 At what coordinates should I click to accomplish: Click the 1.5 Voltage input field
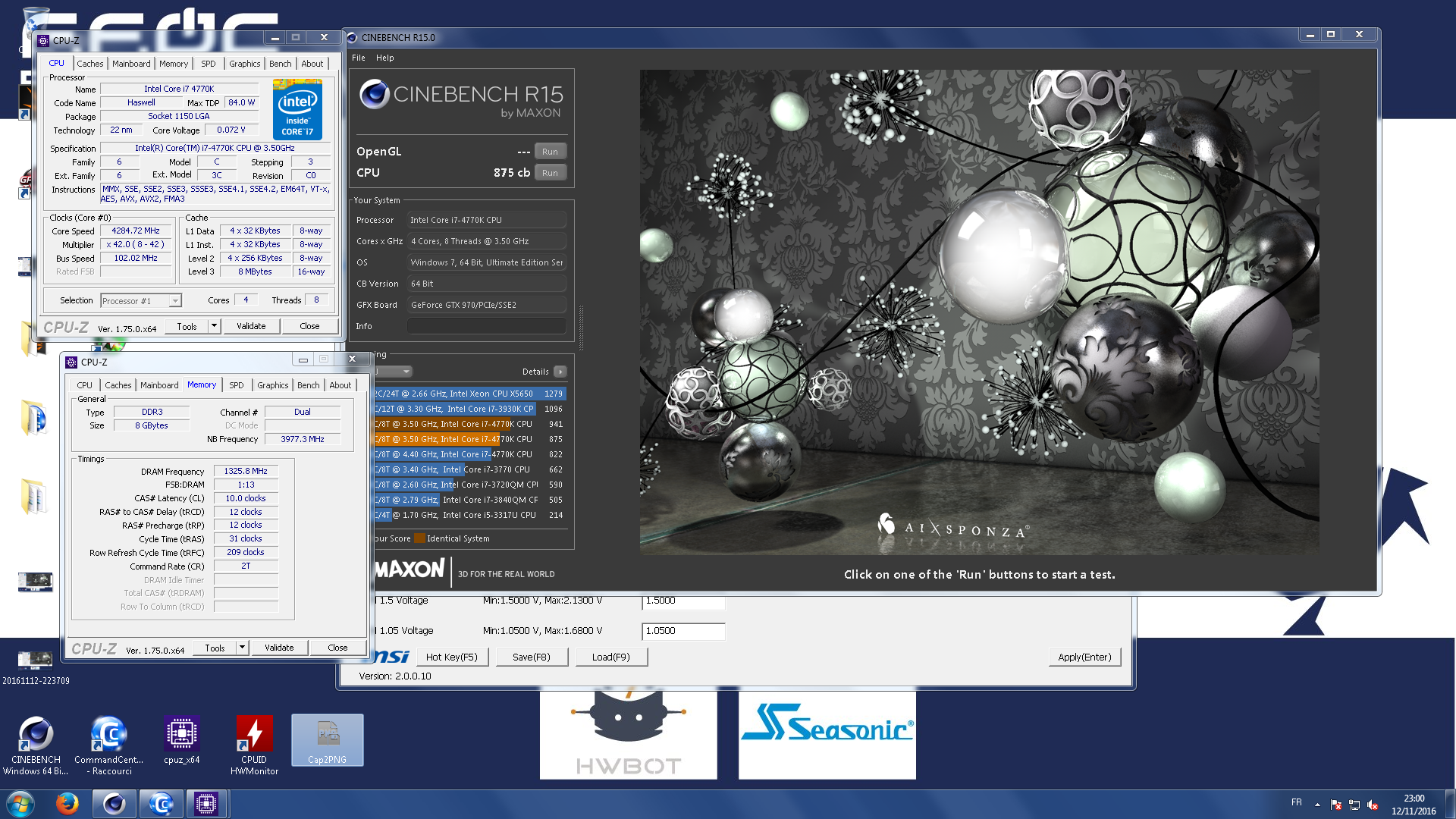[683, 601]
